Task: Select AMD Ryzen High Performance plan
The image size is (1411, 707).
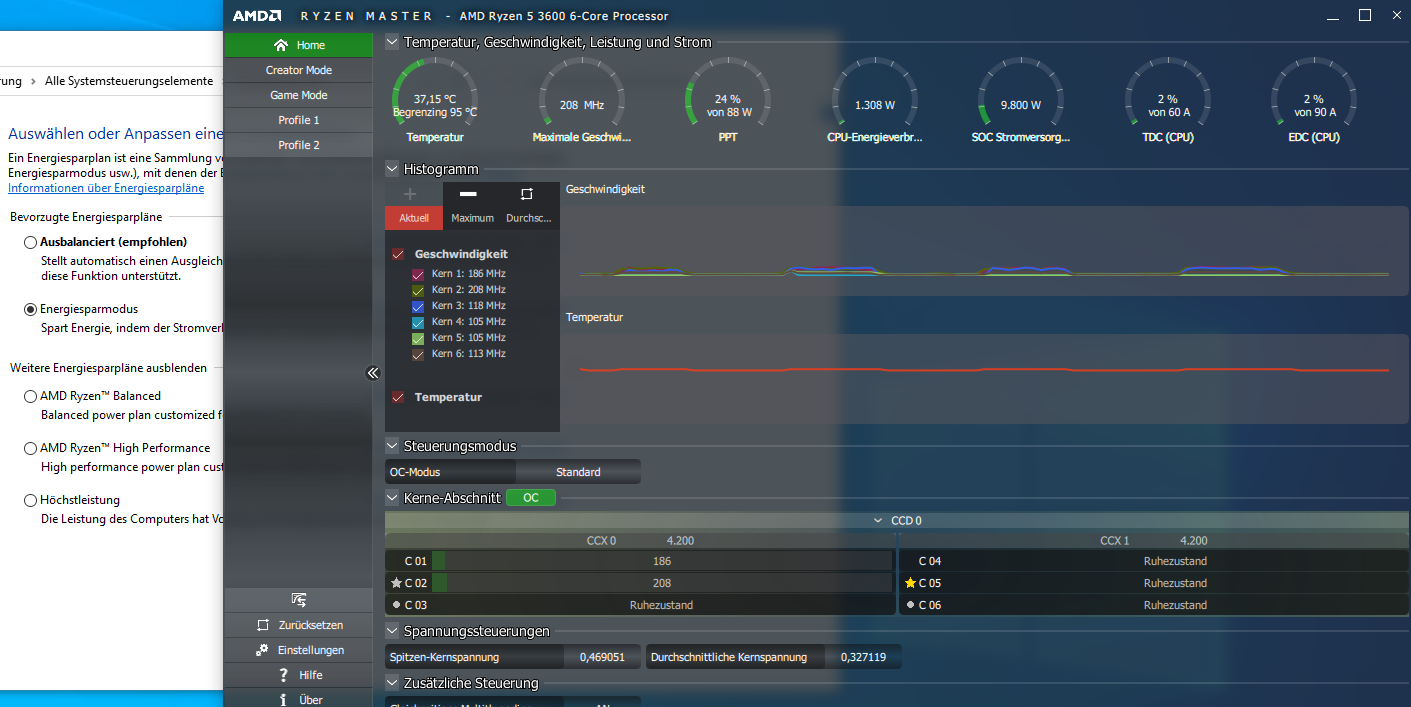Action: click(31, 448)
